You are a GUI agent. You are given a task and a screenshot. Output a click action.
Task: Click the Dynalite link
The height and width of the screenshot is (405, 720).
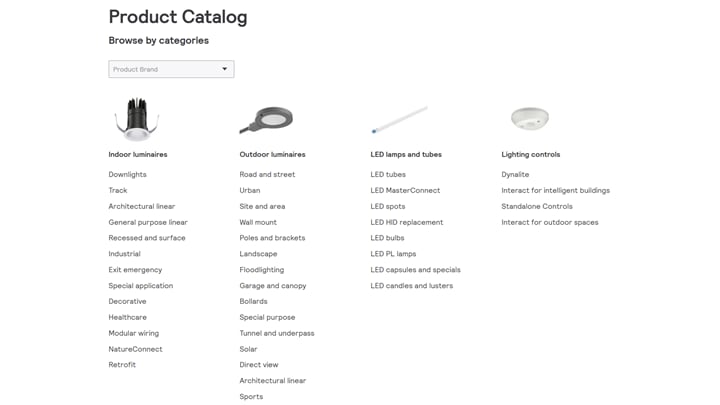pos(515,175)
